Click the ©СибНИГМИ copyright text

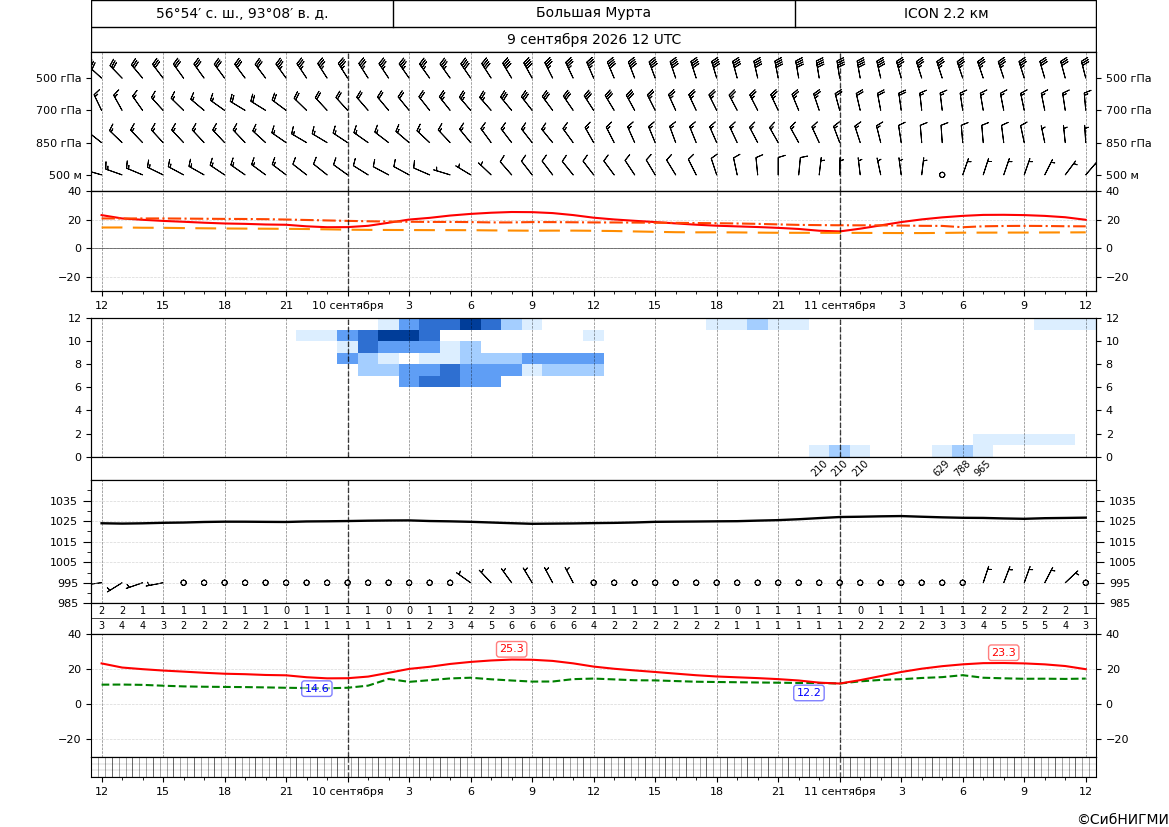1122,819
